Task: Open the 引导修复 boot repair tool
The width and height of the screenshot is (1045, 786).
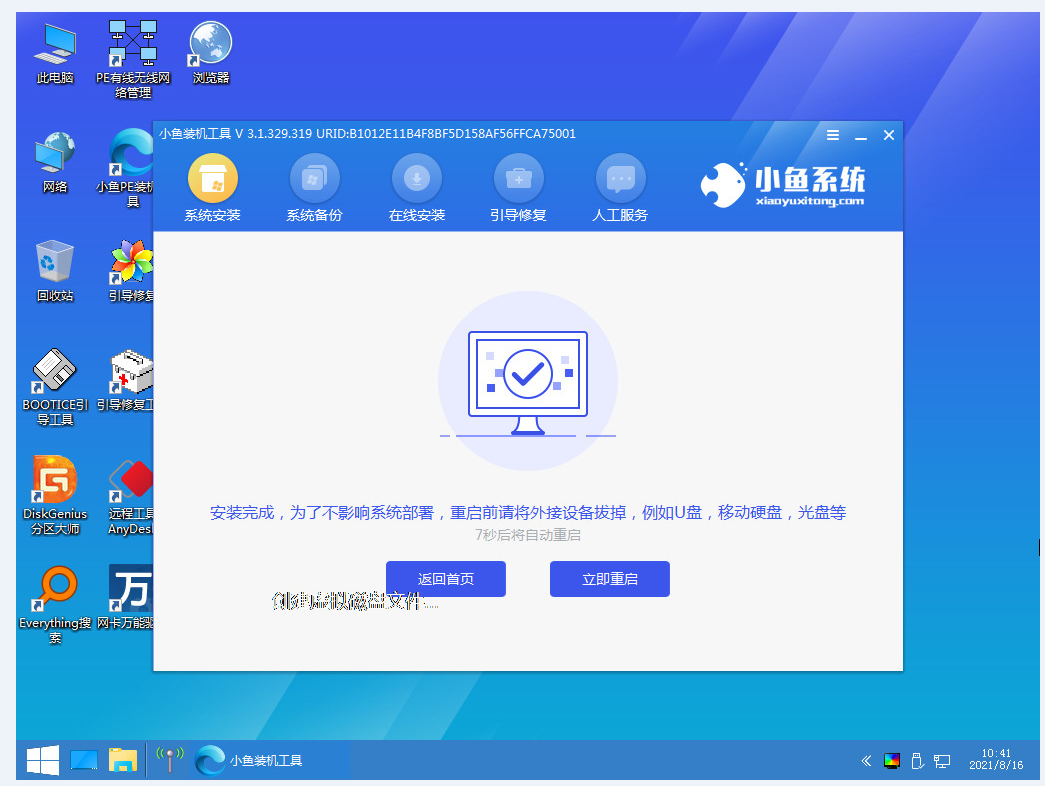Action: click(519, 188)
